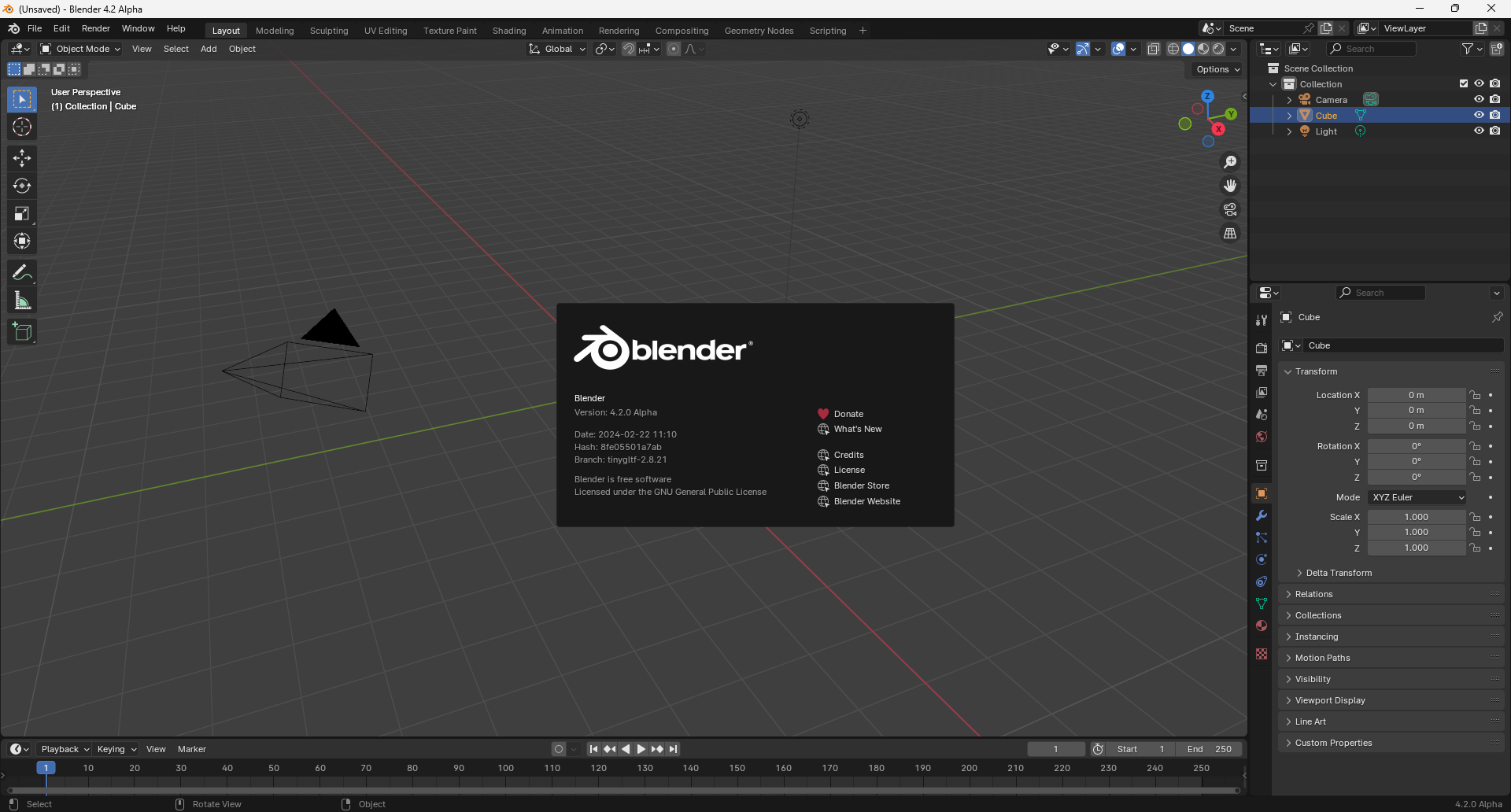Viewport: 1511px width, 812px height.
Task: Hide the Cube in viewport
Action: [1479, 115]
